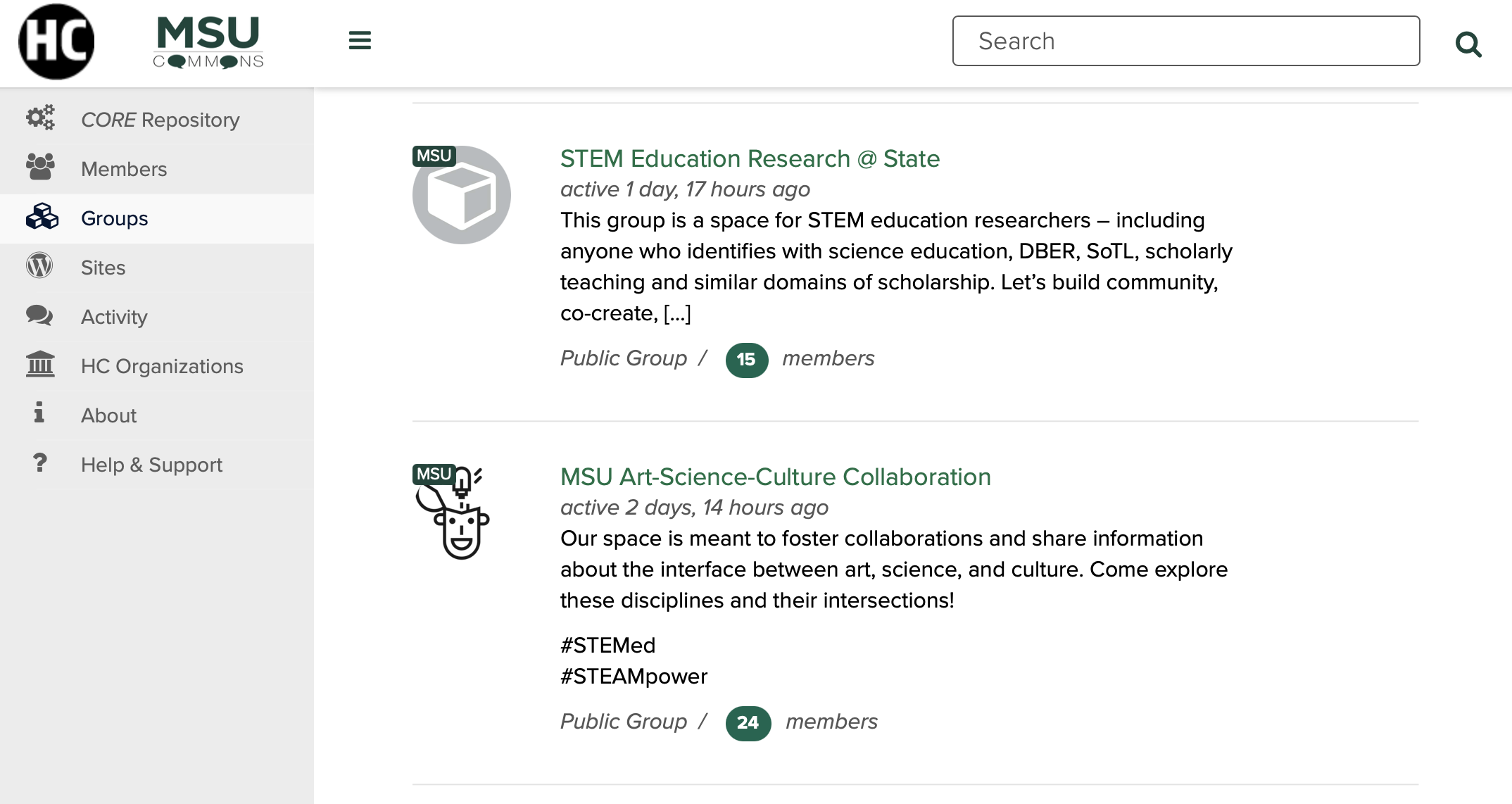Image resolution: width=1512 pixels, height=804 pixels.
Task: Select the About info icon
Action: (x=39, y=414)
